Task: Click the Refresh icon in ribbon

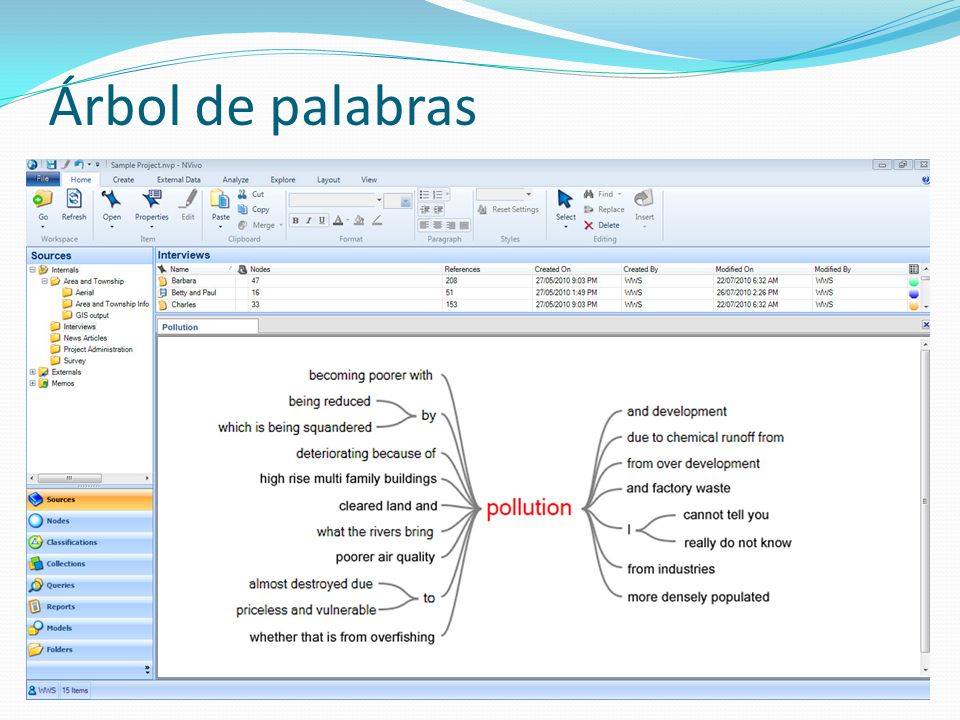Action: (x=74, y=200)
